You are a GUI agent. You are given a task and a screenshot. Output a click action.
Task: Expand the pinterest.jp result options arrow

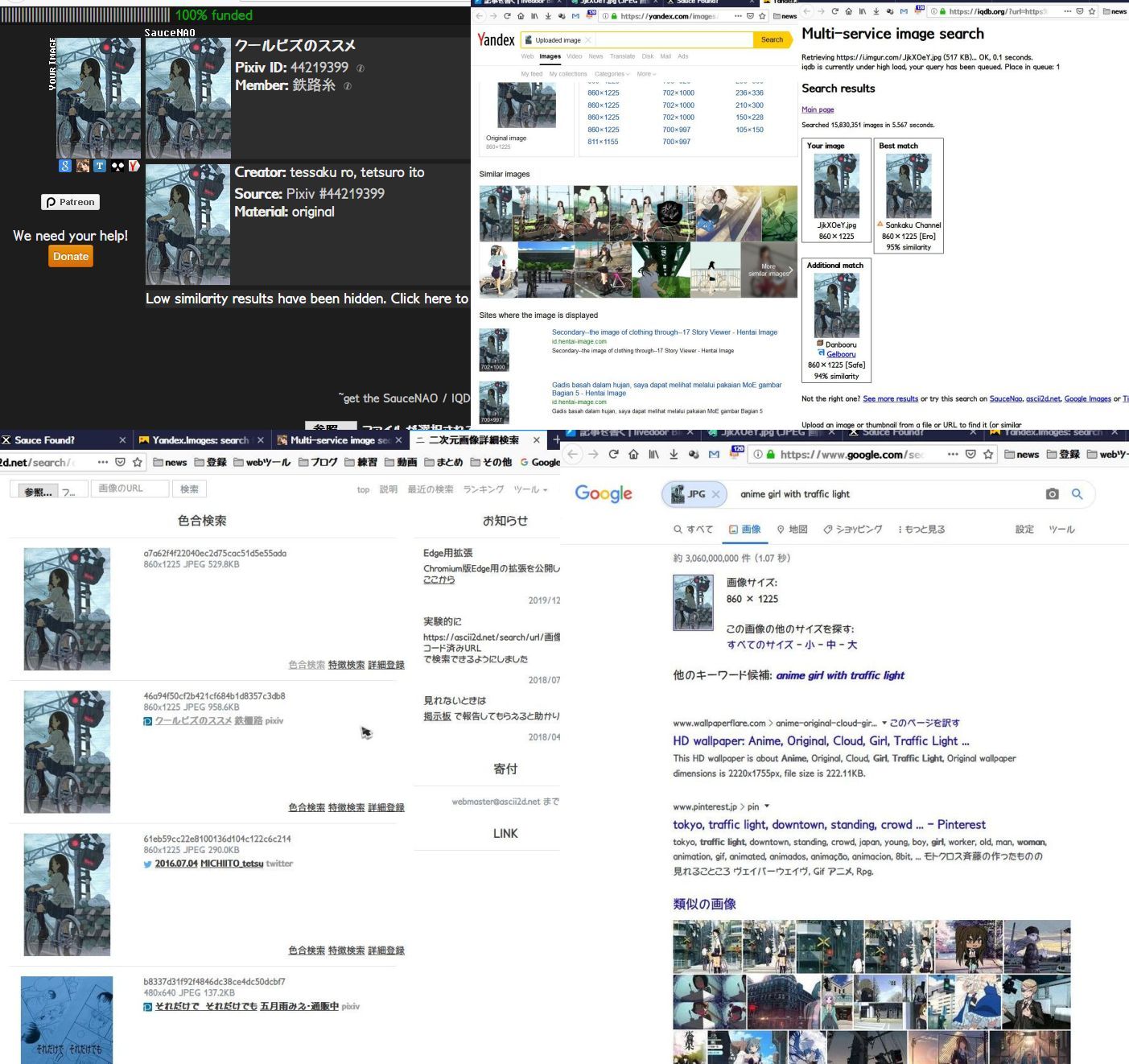[x=767, y=806]
